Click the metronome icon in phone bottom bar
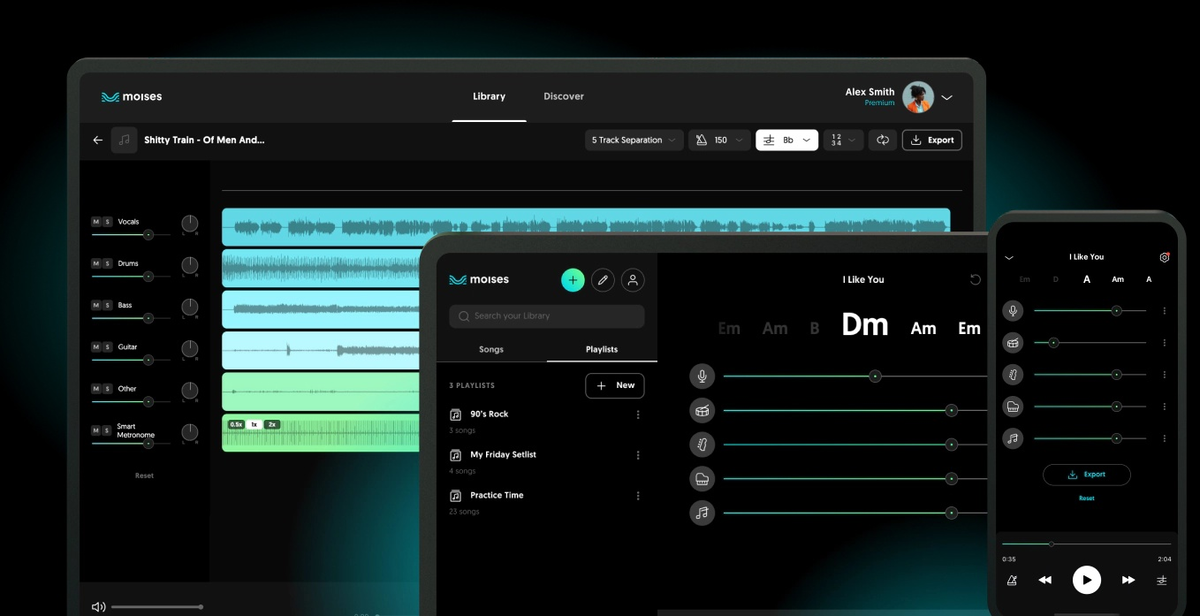The image size is (1200, 616). coord(1012,580)
